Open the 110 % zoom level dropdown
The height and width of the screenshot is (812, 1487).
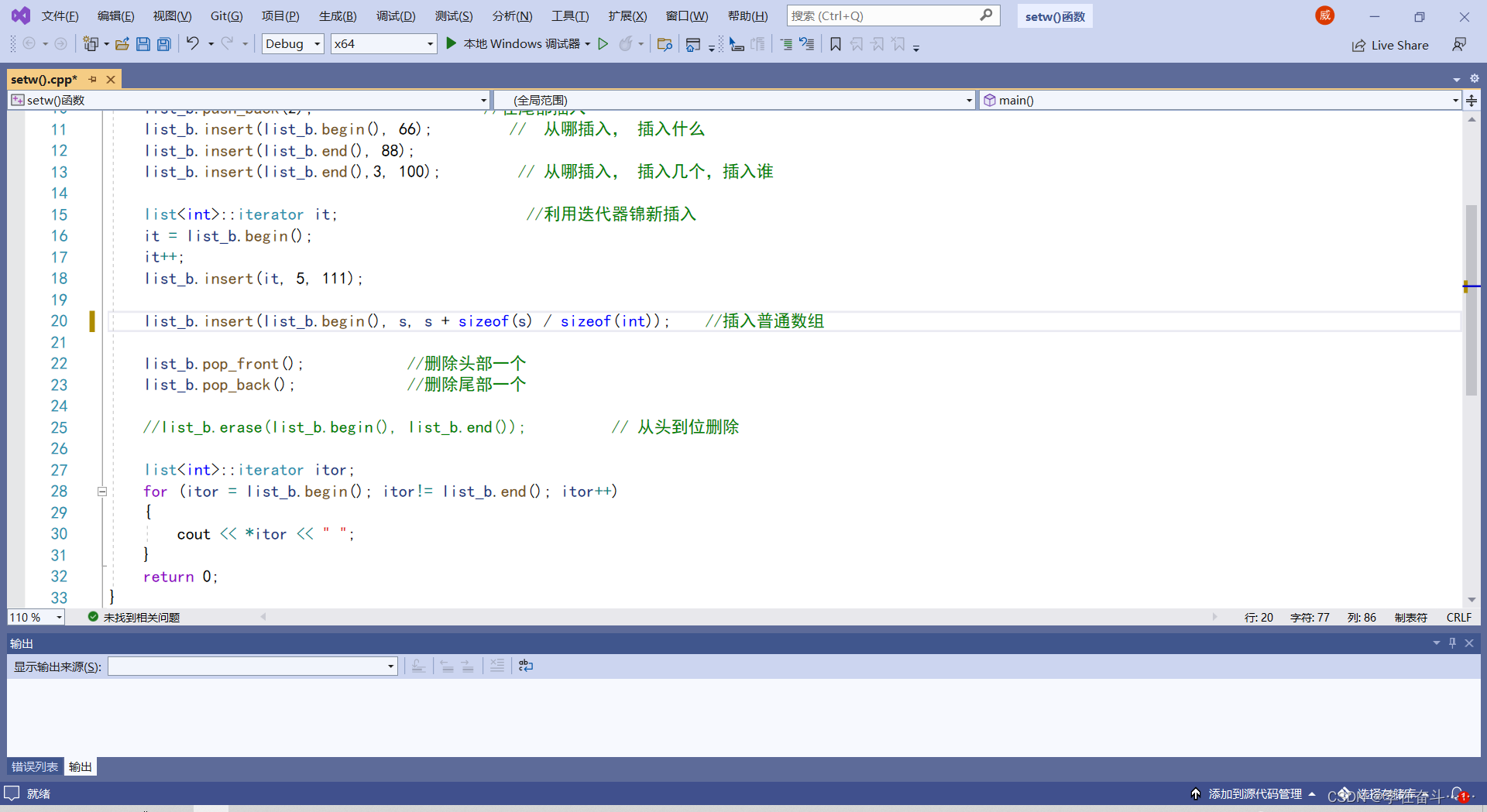coord(36,617)
